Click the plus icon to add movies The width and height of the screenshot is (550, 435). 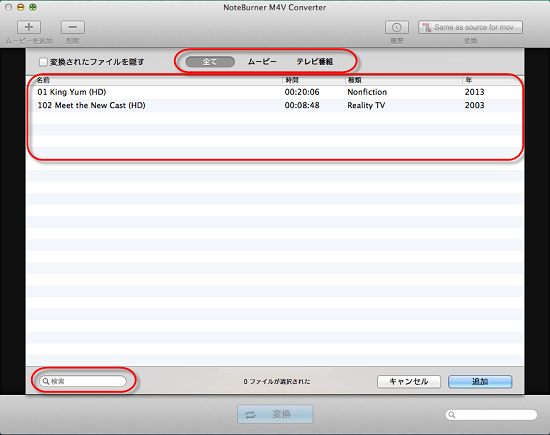[x=29, y=27]
